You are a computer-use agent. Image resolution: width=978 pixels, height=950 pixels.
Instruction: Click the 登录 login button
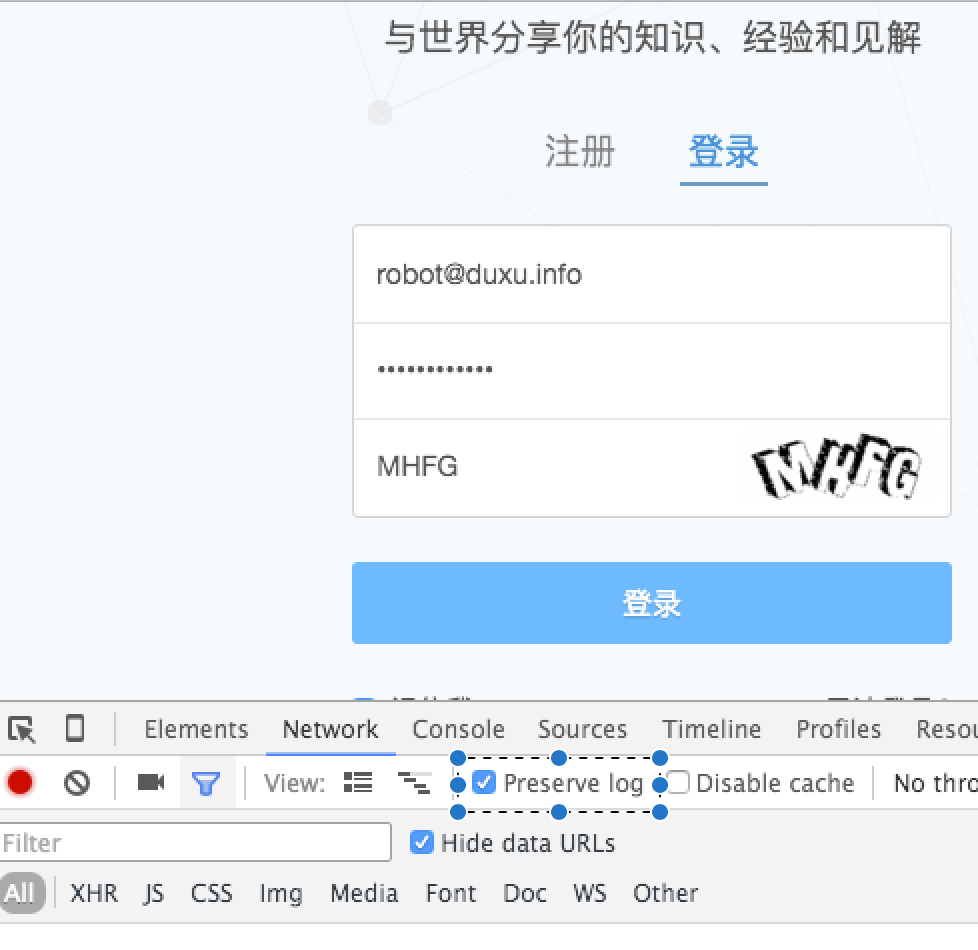(652, 602)
